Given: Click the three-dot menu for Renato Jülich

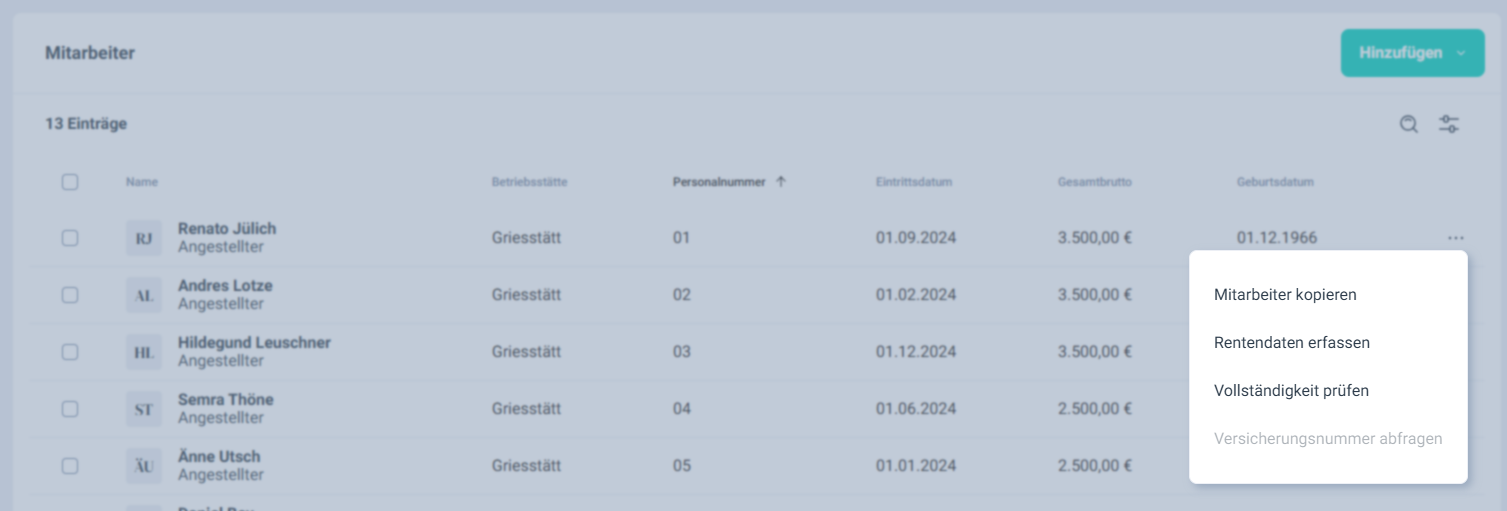Looking at the screenshot, I should (1455, 238).
